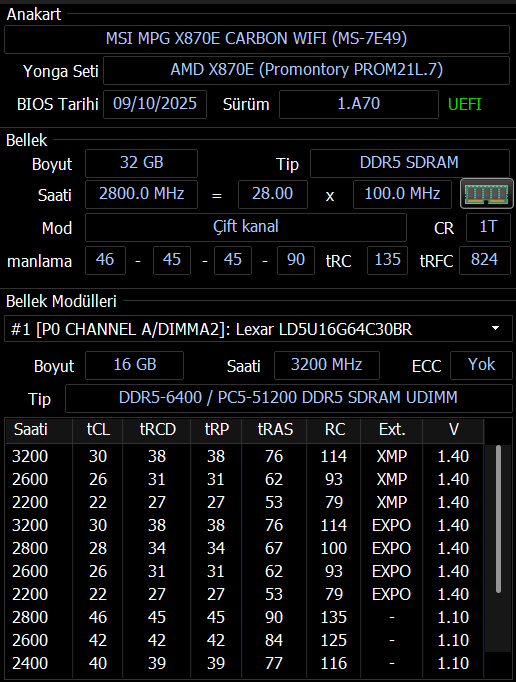The height and width of the screenshot is (682, 516).
Task: Click the Bellek section heading
Action: (x=27, y=140)
